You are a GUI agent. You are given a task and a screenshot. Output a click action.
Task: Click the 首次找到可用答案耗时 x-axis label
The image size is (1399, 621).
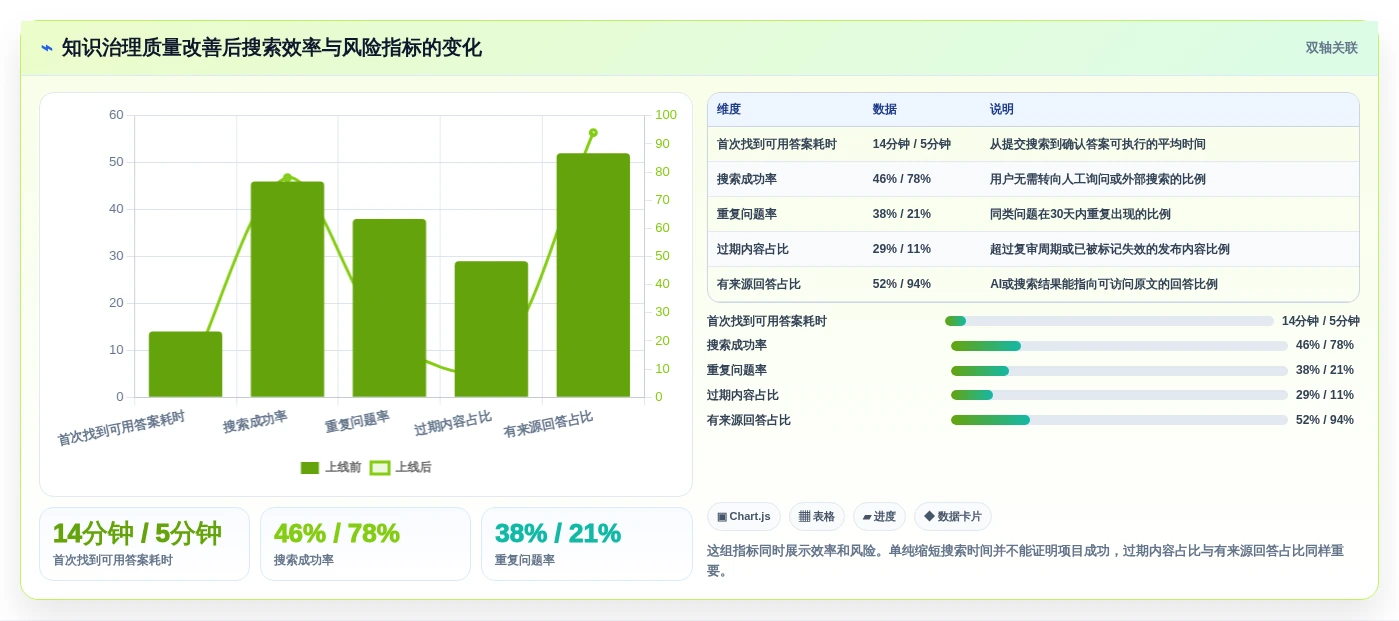tap(121, 427)
